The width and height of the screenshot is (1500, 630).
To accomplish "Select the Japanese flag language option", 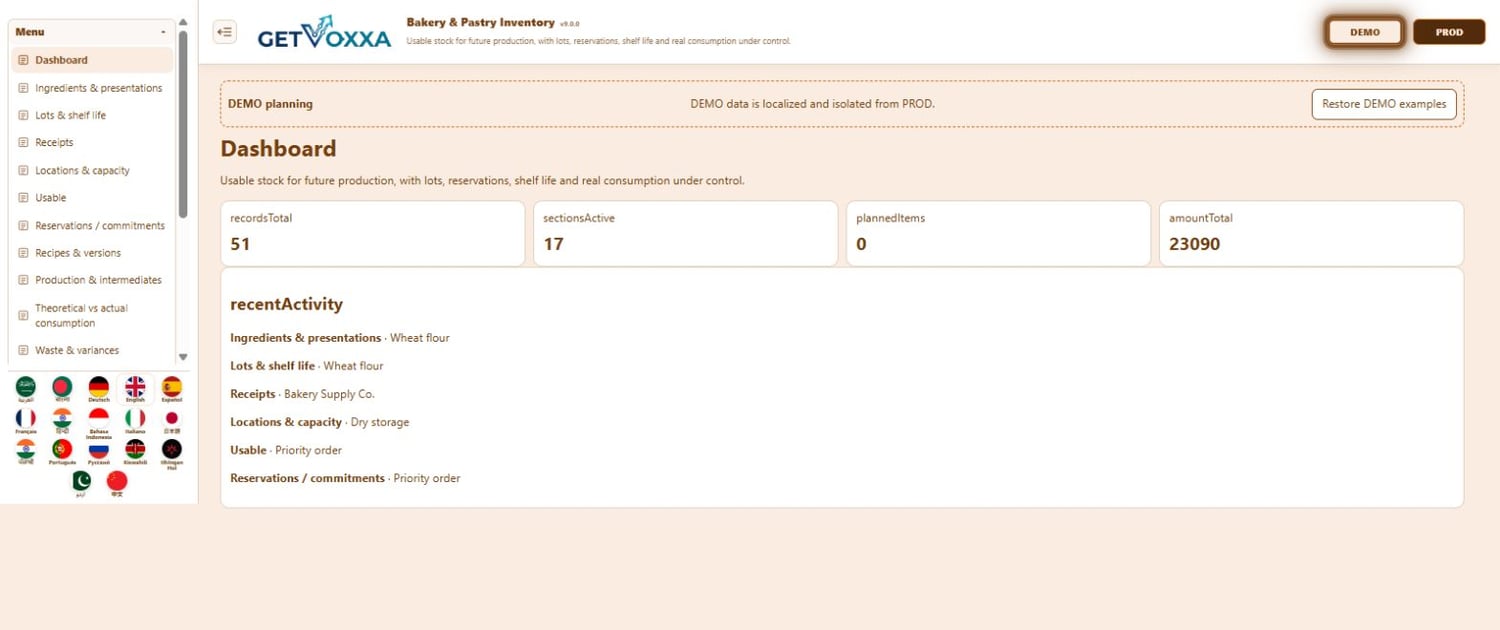I will [x=172, y=421].
